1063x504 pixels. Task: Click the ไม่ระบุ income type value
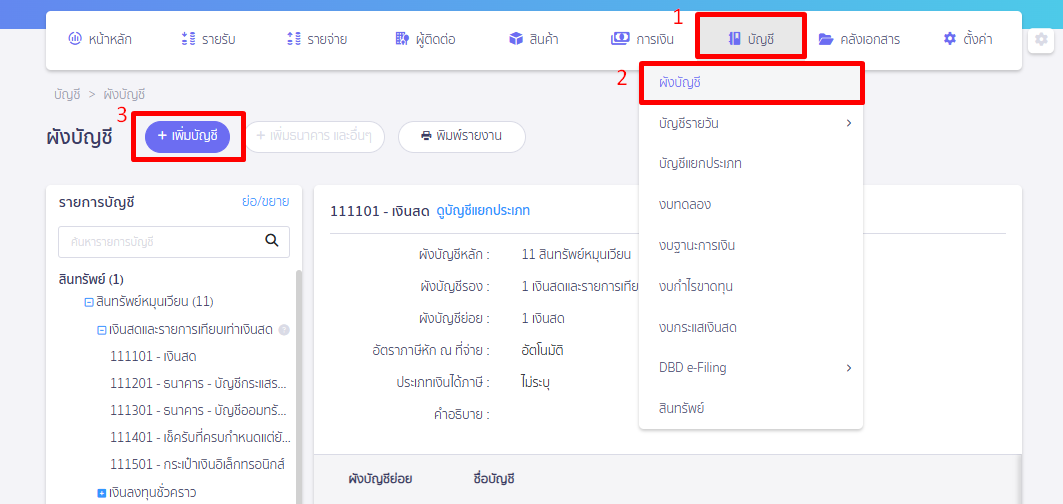536,382
